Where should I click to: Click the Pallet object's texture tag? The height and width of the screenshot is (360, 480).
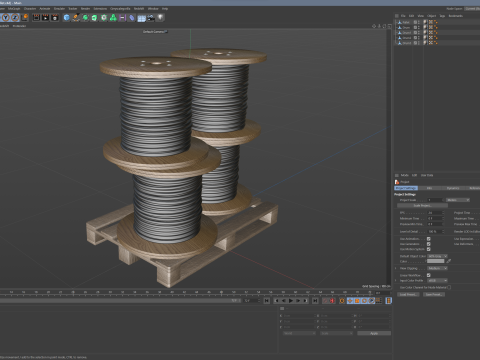(x=431, y=22)
